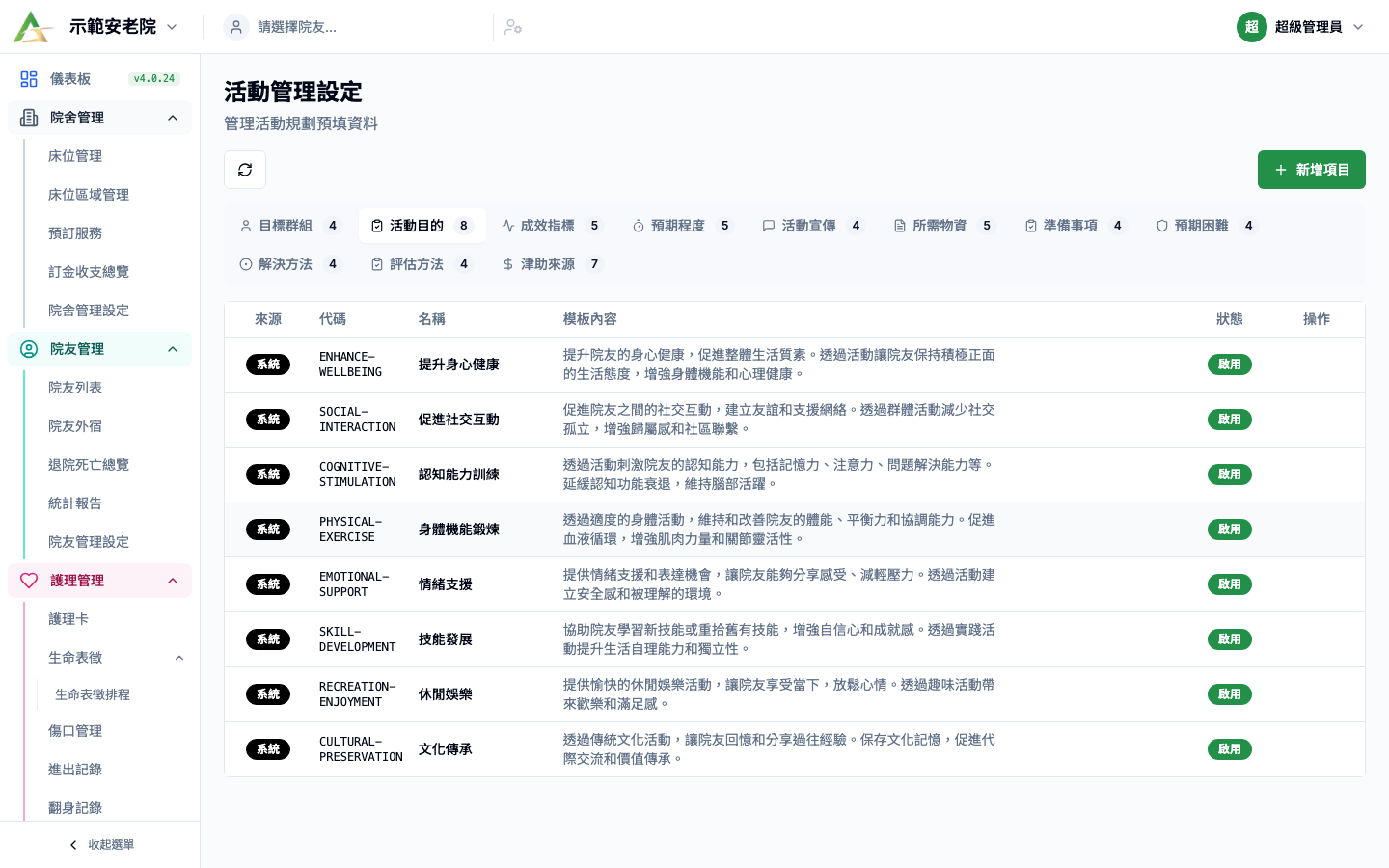Open the 預期程度 tab
The width and height of the screenshot is (1389, 868).
point(683,226)
